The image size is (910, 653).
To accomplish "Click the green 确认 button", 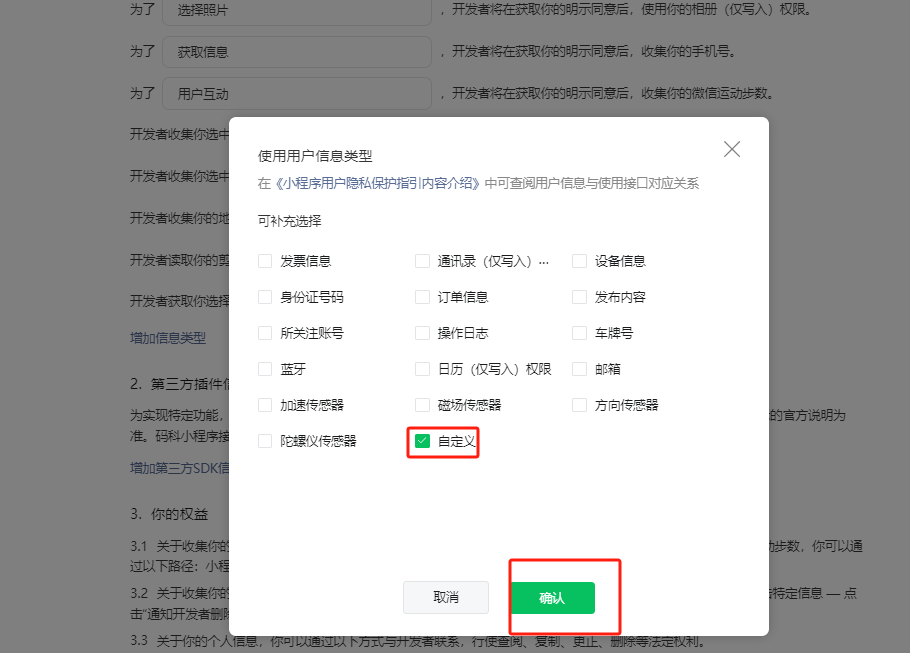I will [x=552, y=598].
